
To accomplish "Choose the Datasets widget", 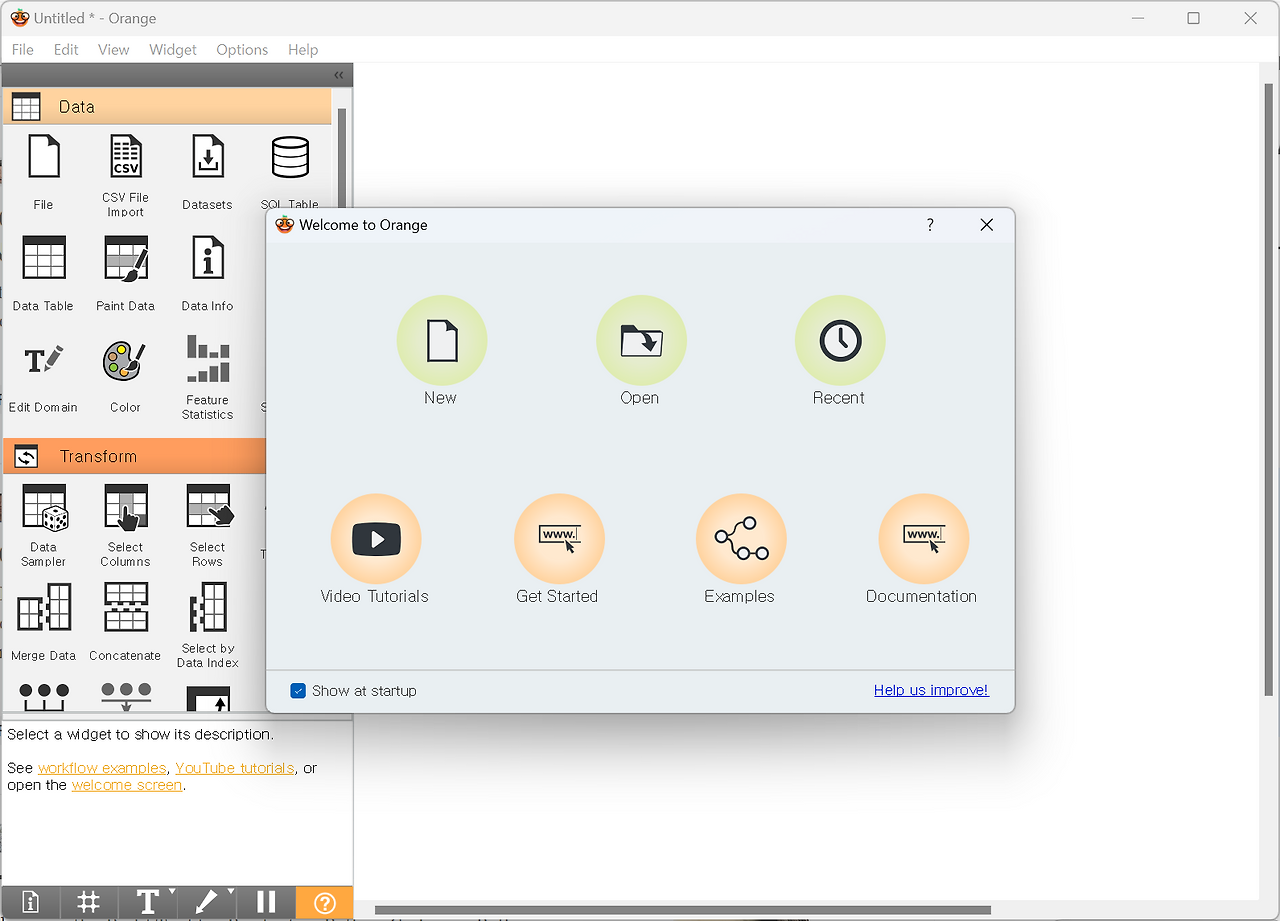I will [207, 172].
